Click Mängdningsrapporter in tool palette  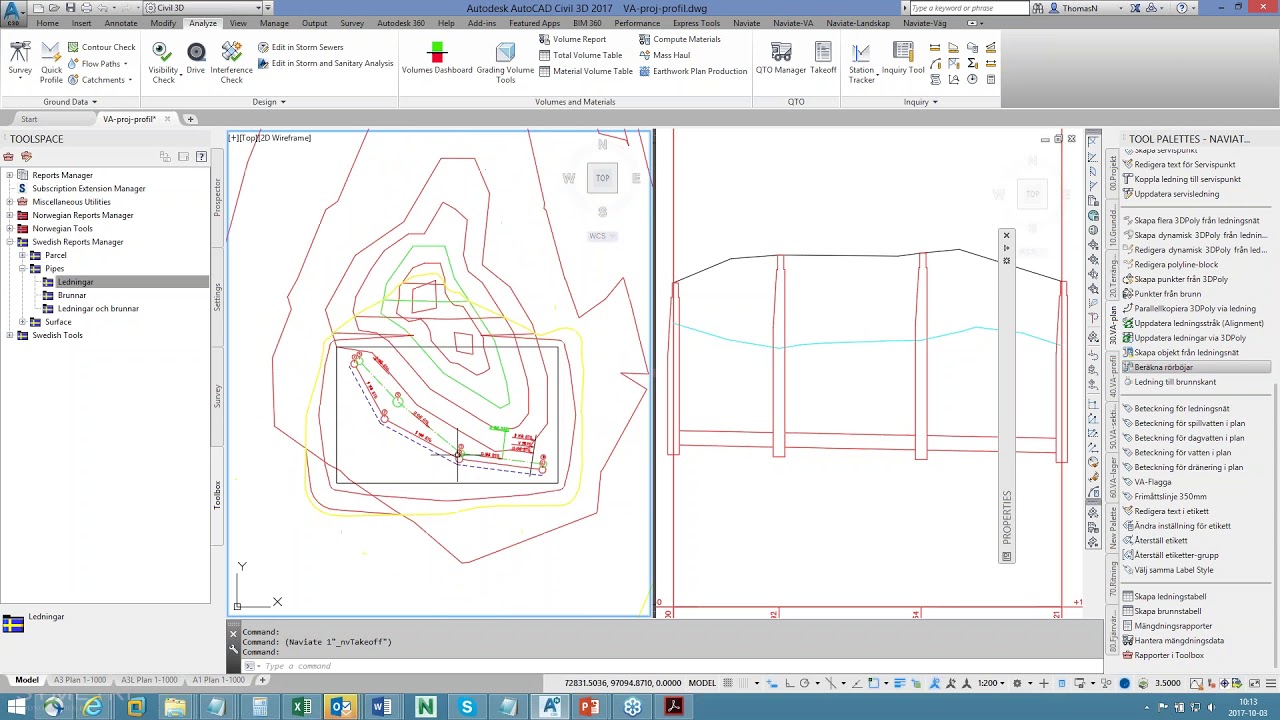pos(1173,626)
